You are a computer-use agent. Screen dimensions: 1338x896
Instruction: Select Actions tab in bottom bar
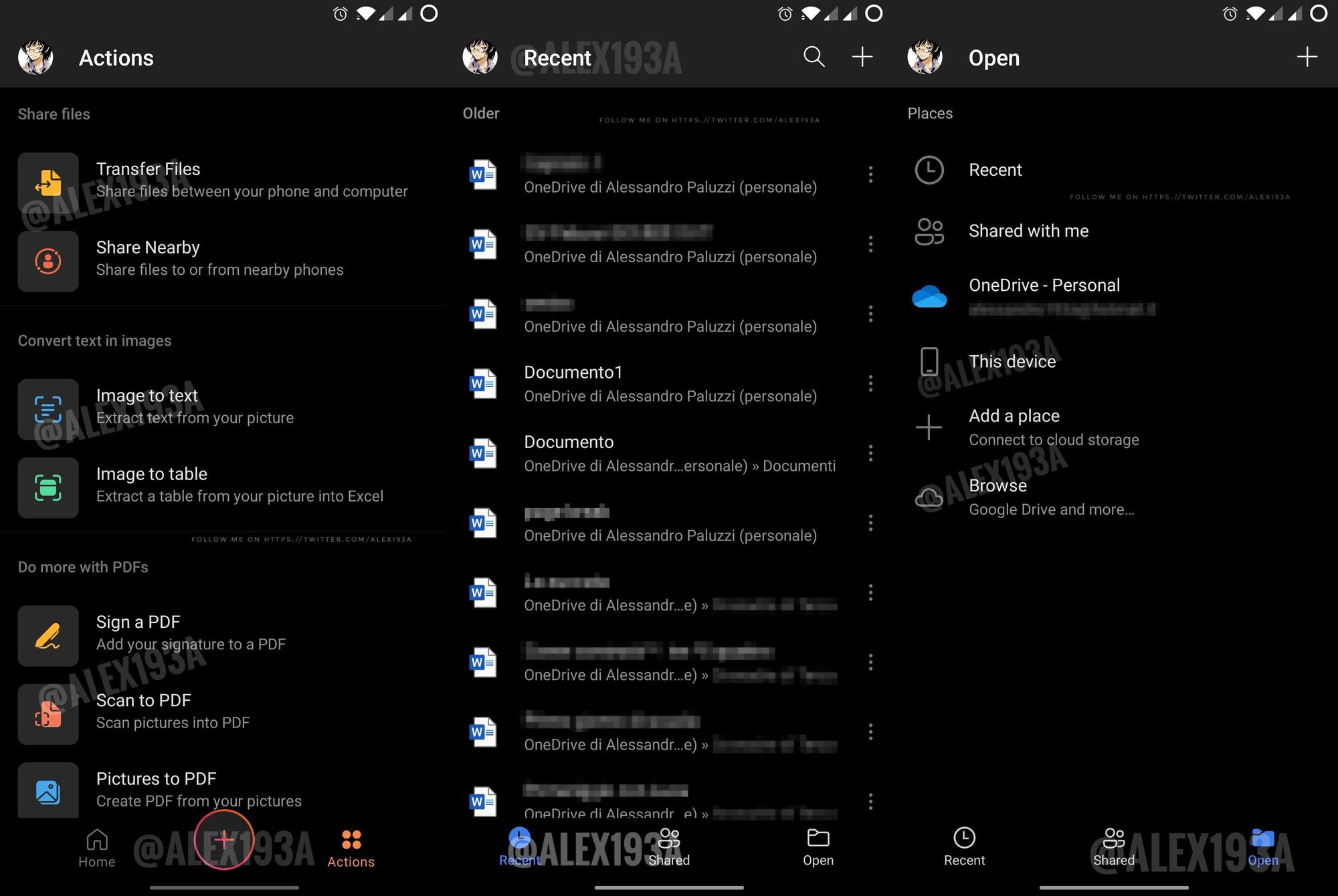pyautogui.click(x=351, y=848)
